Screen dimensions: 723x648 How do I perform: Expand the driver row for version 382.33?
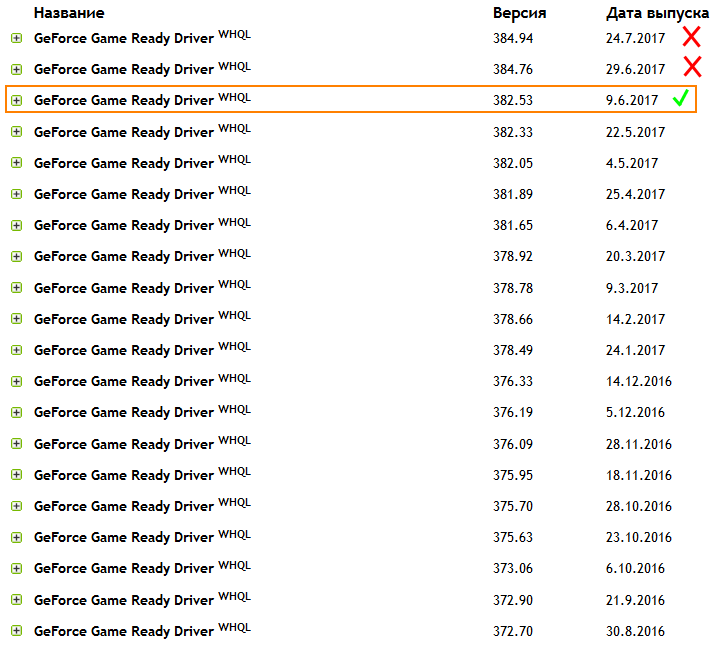click(x=17, y=132)
